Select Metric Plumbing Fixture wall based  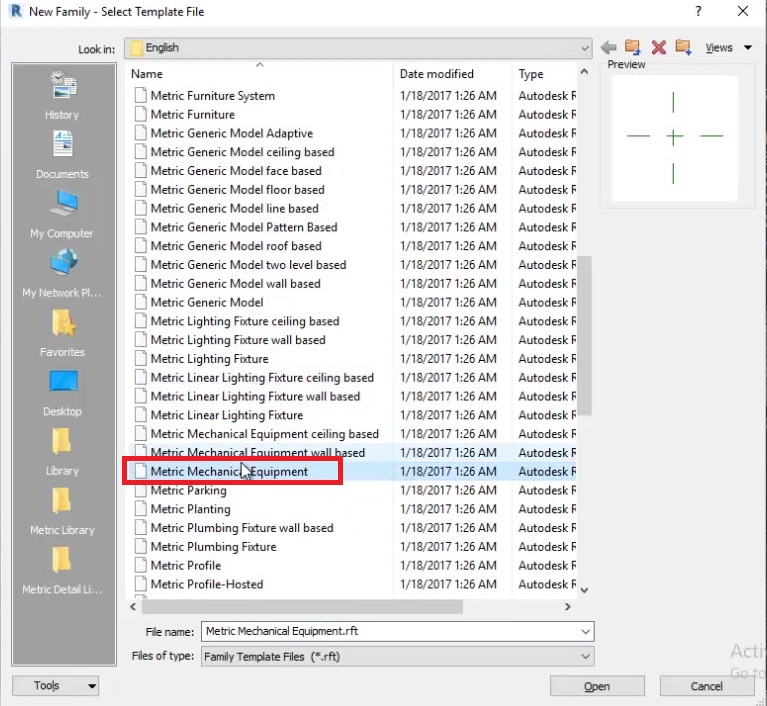tap(242, 528)
